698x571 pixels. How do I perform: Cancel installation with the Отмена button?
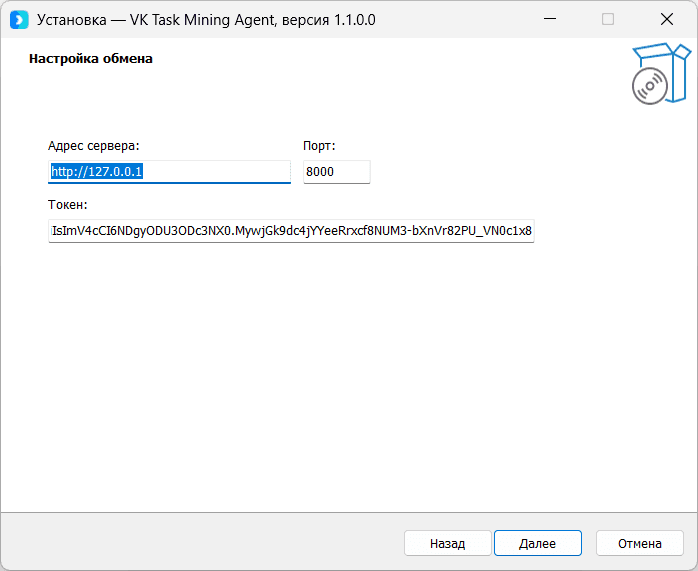(640, 543)
